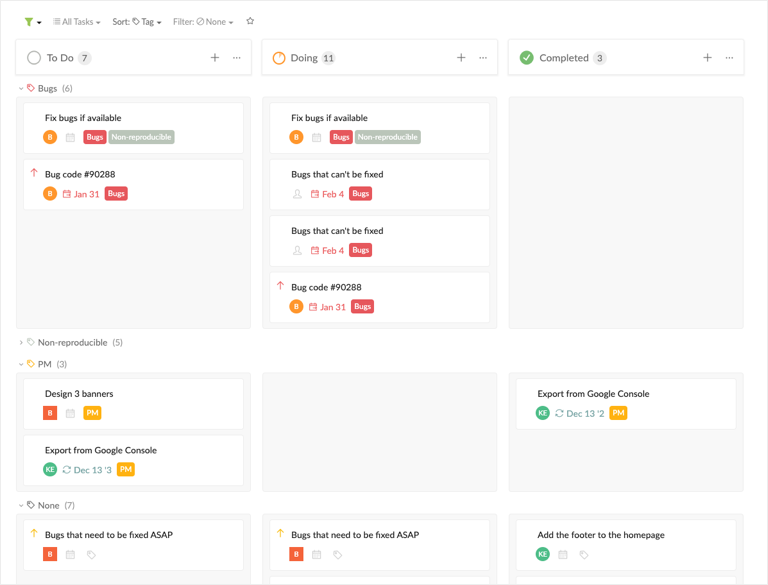Click KE avatar on Add the footer card
The image size is (768, 585).
[x=543, y=554]
